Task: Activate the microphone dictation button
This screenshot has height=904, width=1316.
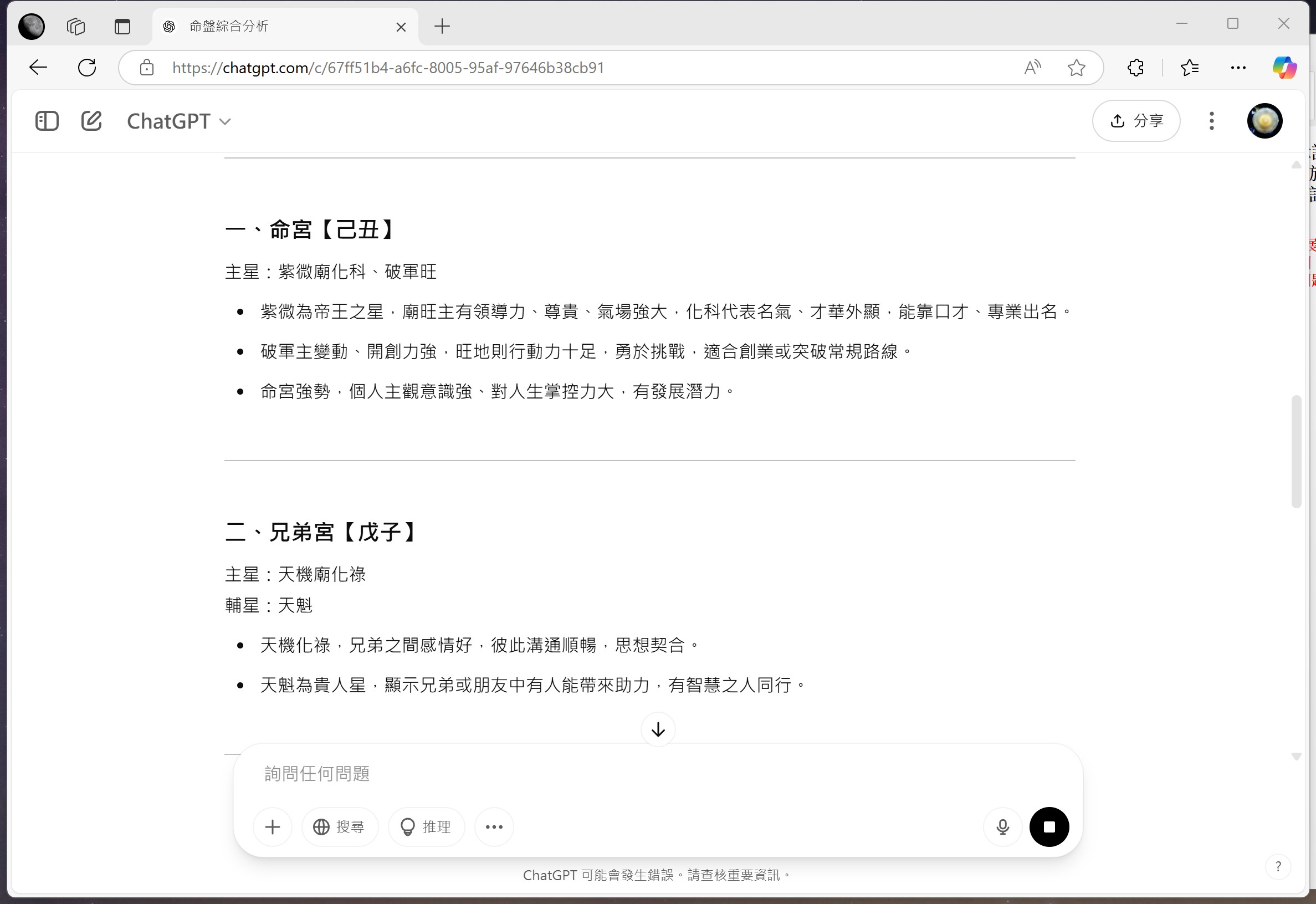Action: (1002, 827)
